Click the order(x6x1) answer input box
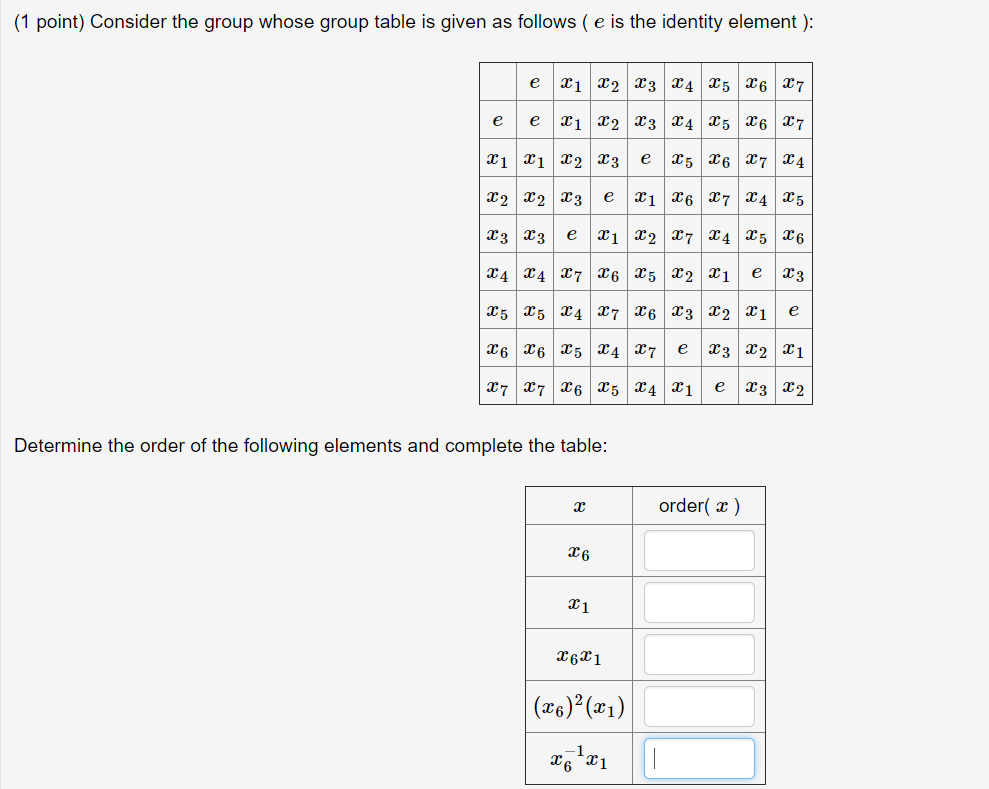989x789 pixels. (x=699, y=654)
